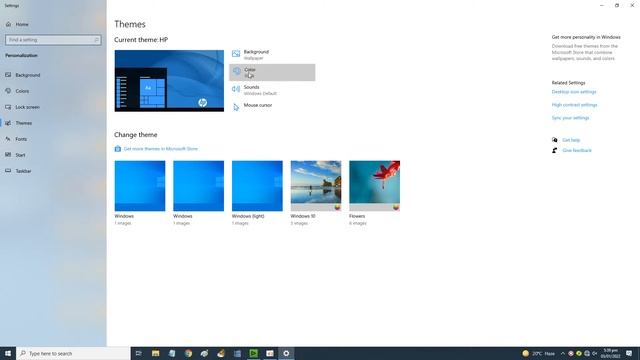Open Mouse cursor option

click(272, 107)
